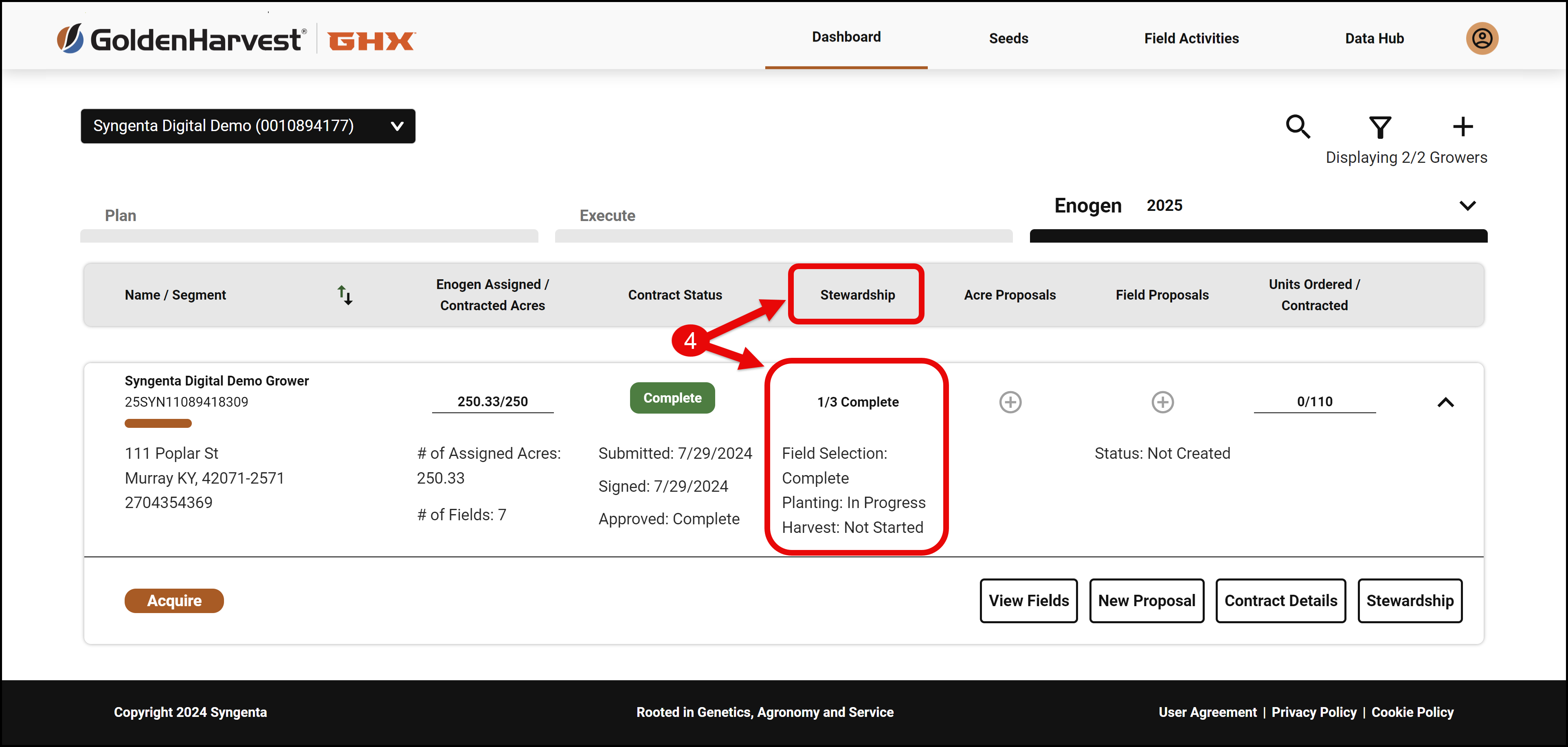The image size is (1568, 747).
Task: Click the New Proposal button
Action: pyautogui.click(x=1147, y=600)
